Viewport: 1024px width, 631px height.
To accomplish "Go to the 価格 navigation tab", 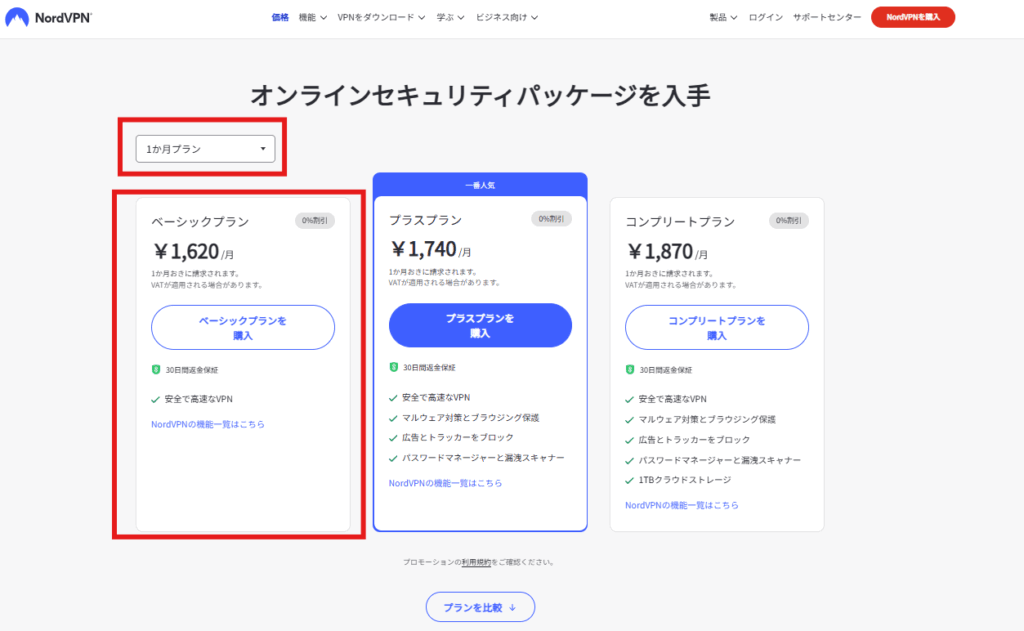I will pos(280,17).
